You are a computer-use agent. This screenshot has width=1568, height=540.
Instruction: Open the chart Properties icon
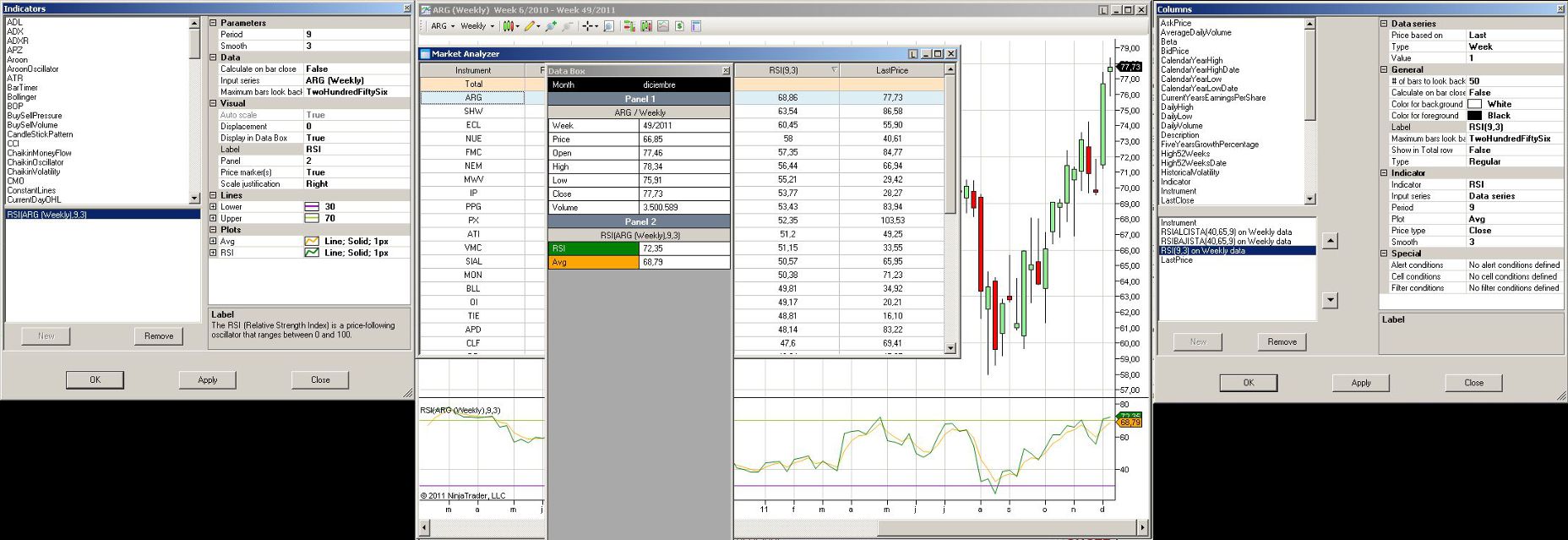[696, 26]
